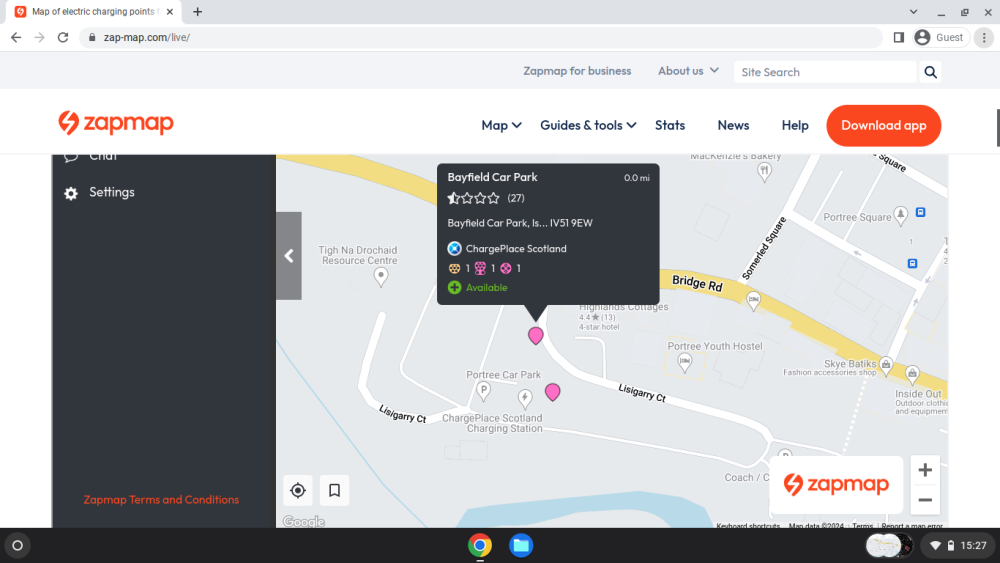1000x563 pixels.
Task: Click the Portree Square monument marker
Action: click(901, 216)
